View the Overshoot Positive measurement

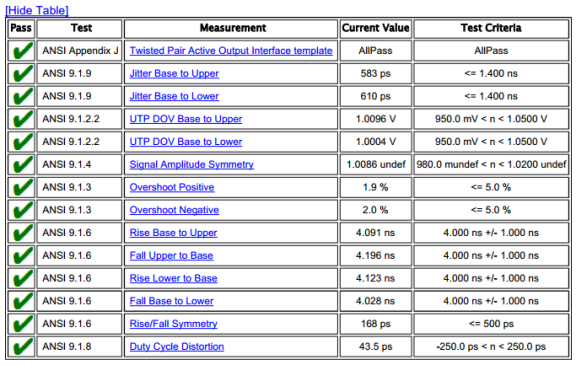172,187
